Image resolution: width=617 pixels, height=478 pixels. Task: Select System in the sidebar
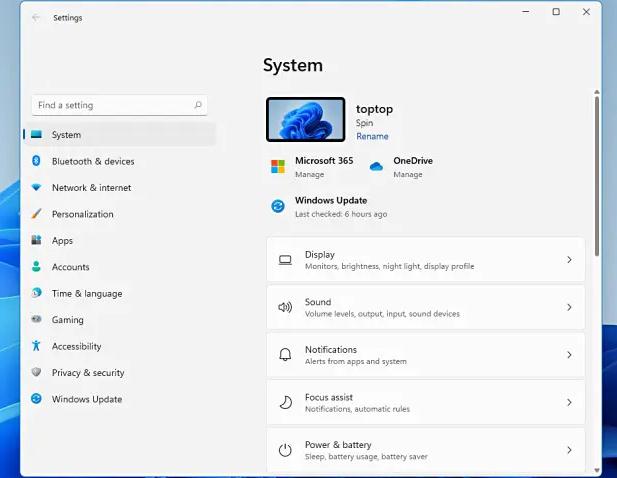pyautogui.click(x=120, y=135)
